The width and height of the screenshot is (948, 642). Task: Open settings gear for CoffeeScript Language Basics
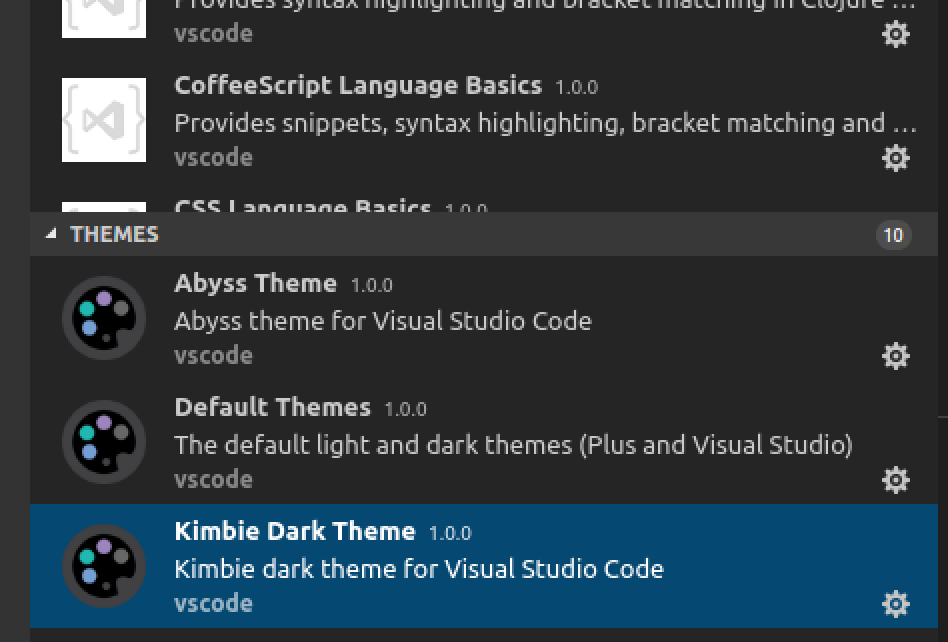point(896,157)
